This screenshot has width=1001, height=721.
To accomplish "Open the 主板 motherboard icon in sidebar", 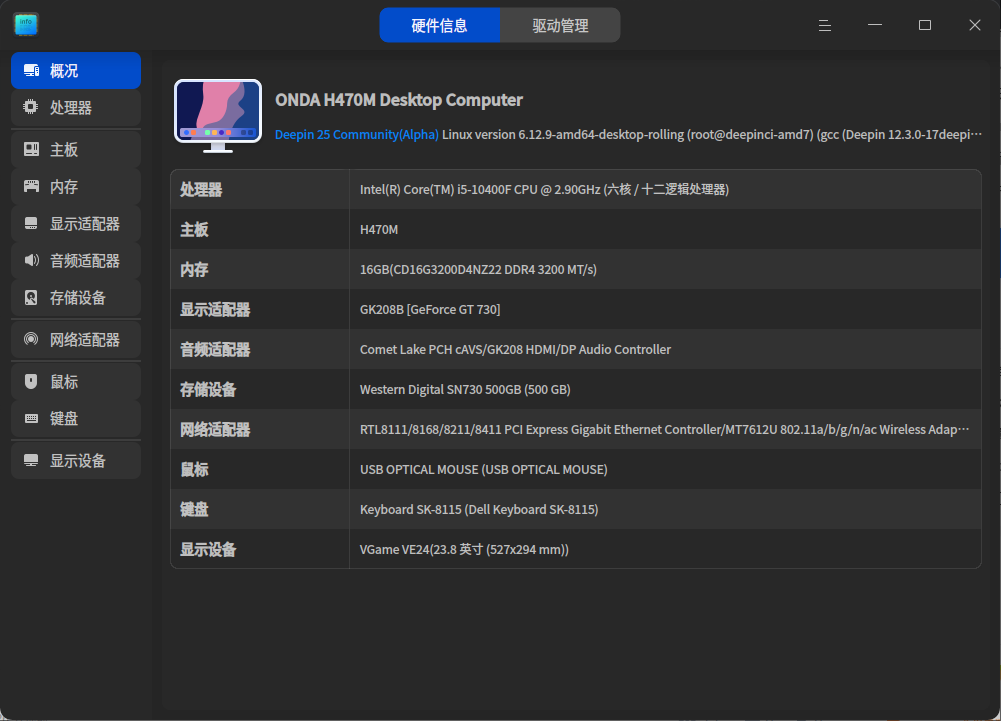I will tap(31, 149).
